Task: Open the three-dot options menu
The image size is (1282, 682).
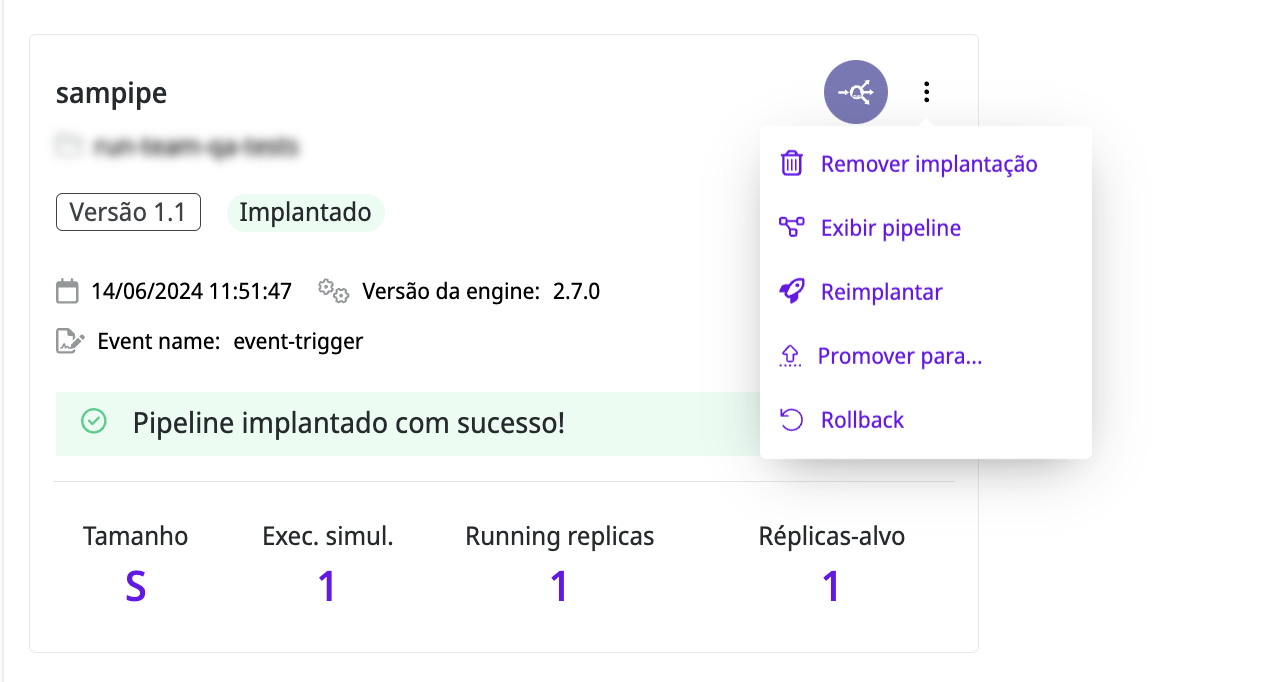Action: [x=927, y=93]
